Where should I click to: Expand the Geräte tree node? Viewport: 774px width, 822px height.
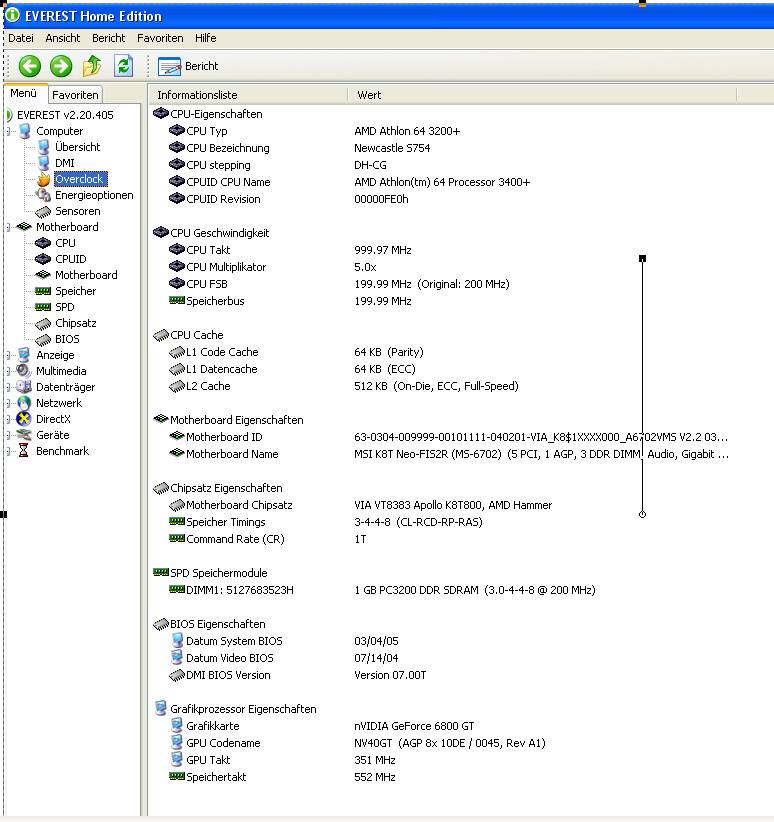coord(9,435)
